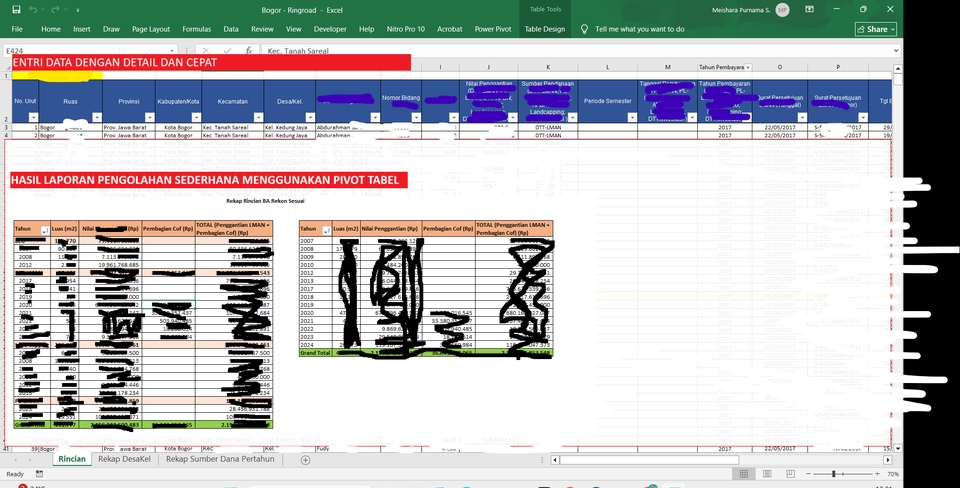The image size is (960, 488).
Task: Open Desa/Kel. column filter dropdown
Action: click(x=310, y=117)
